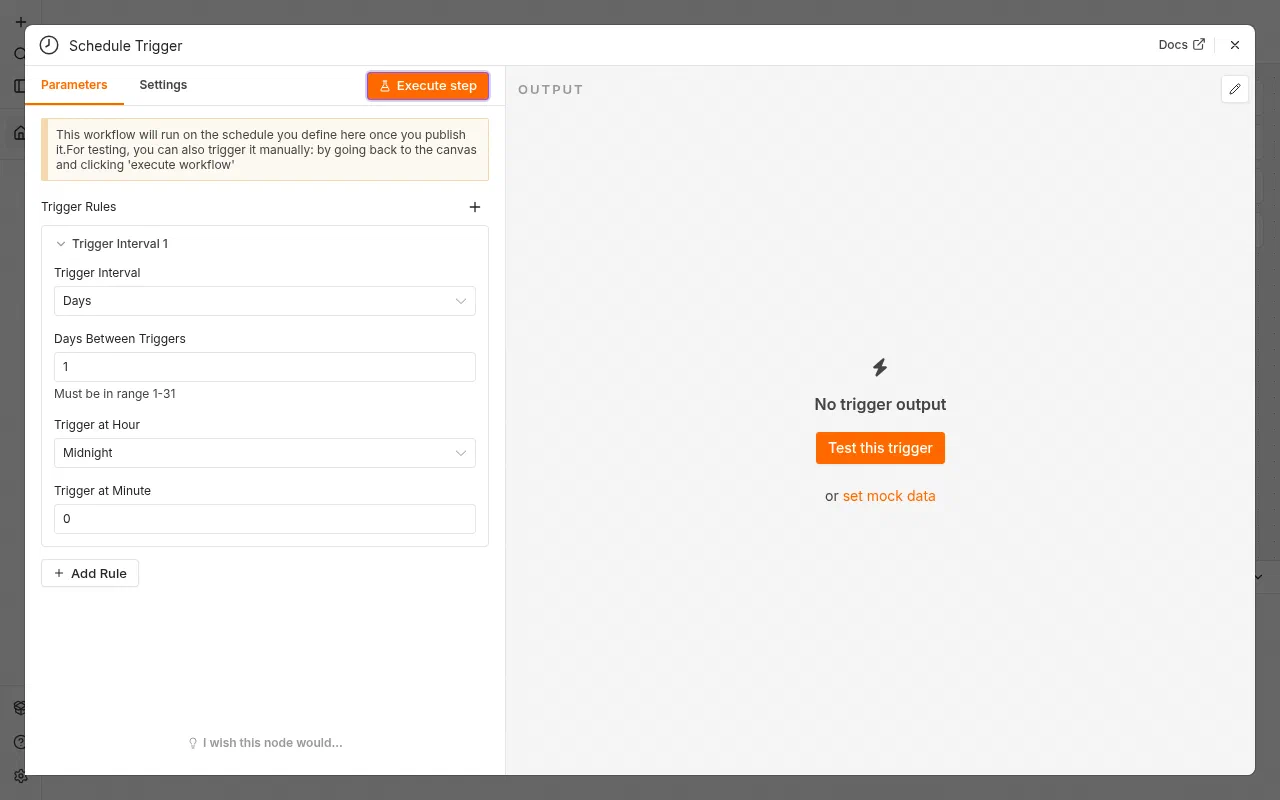This screenshot has height=800, width=1280.
Task: Edit output with the pencil icon
Action: click(1235, 89)
